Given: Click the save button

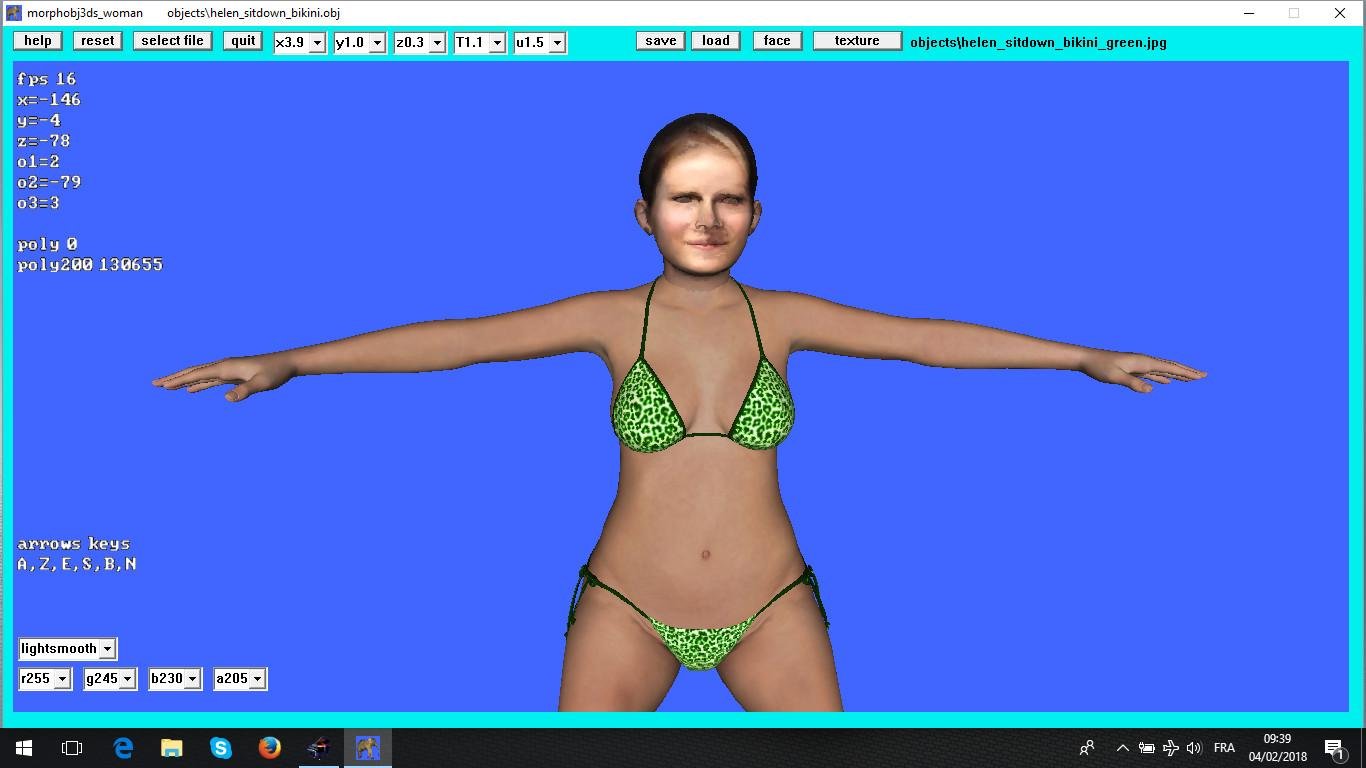Looking at the screenshot, I should 660,41.
